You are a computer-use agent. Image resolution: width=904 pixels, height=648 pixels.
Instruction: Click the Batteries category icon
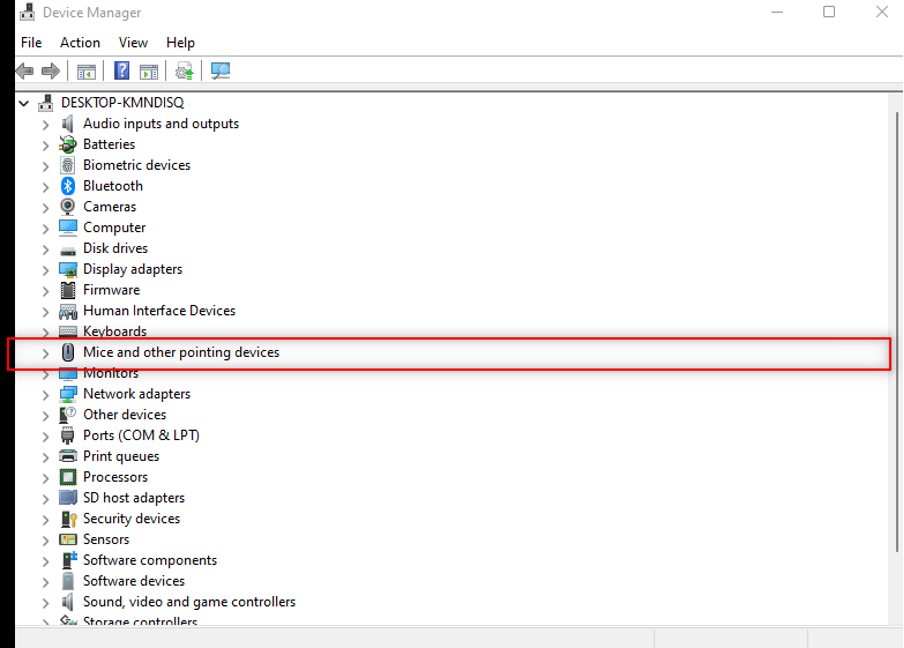(68, 144)
